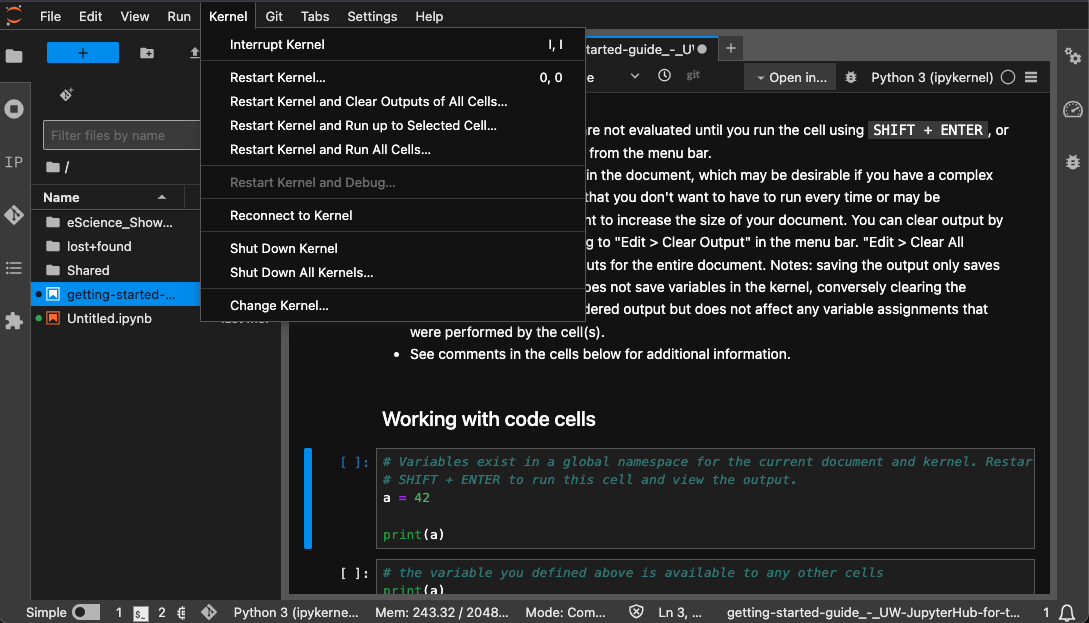Click the kernel status indicator circle
This screenshot has width=1089, height=623.
point(1007,76)
